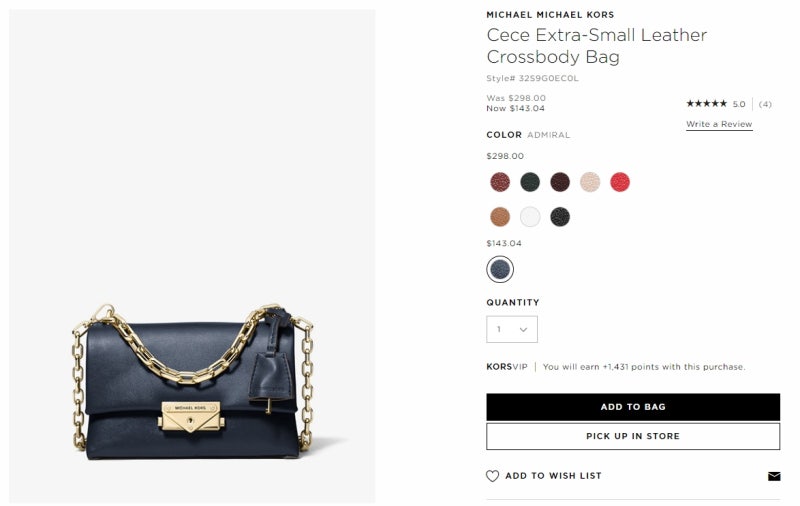This screenshot has height=506, width=800.
Task: Click the navy crossbody bag product image
Action: click(192, 382)
